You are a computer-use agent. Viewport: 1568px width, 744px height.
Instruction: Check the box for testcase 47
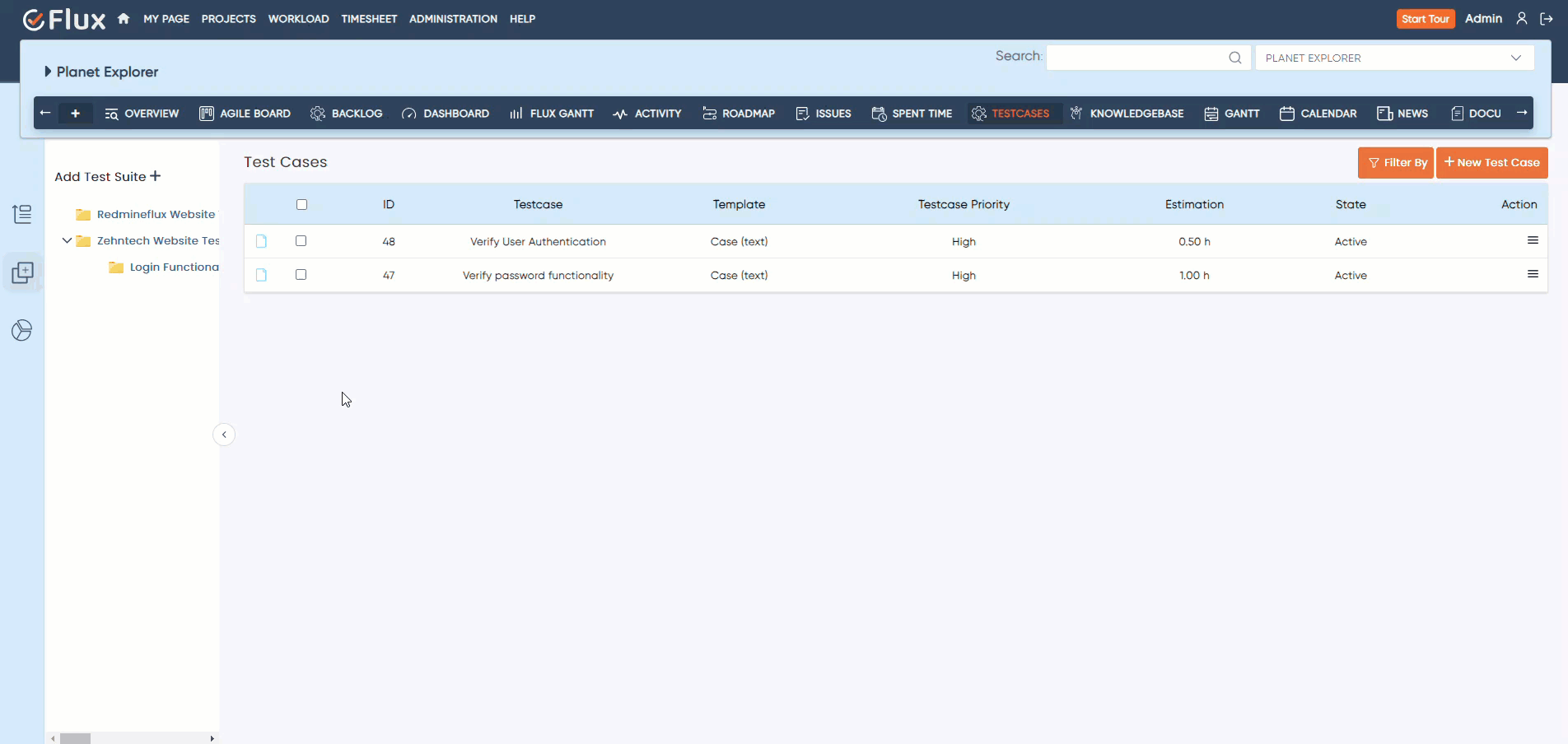coord(301,275)
